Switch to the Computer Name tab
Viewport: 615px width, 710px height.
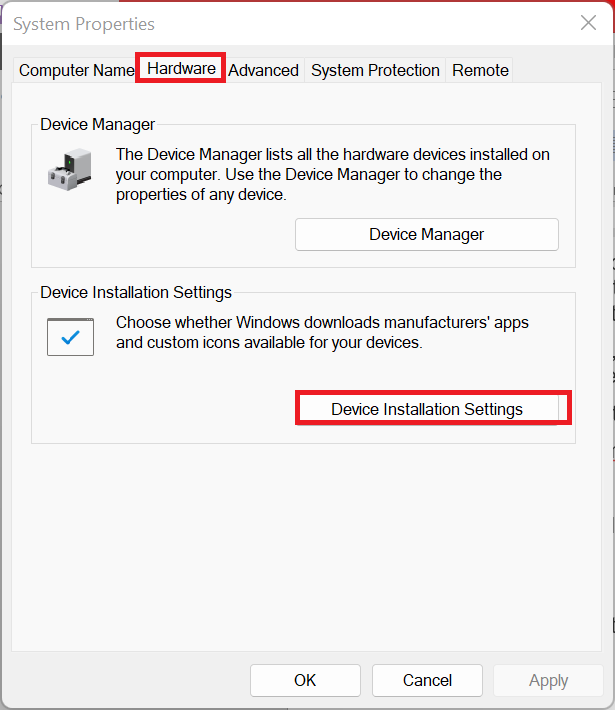[76, 70]
